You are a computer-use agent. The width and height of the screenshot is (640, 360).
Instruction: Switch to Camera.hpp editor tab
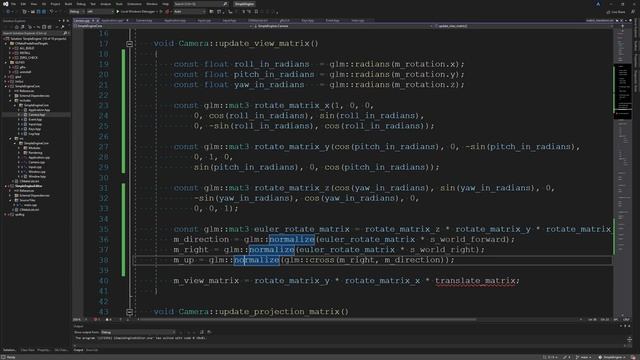[144, 20]
